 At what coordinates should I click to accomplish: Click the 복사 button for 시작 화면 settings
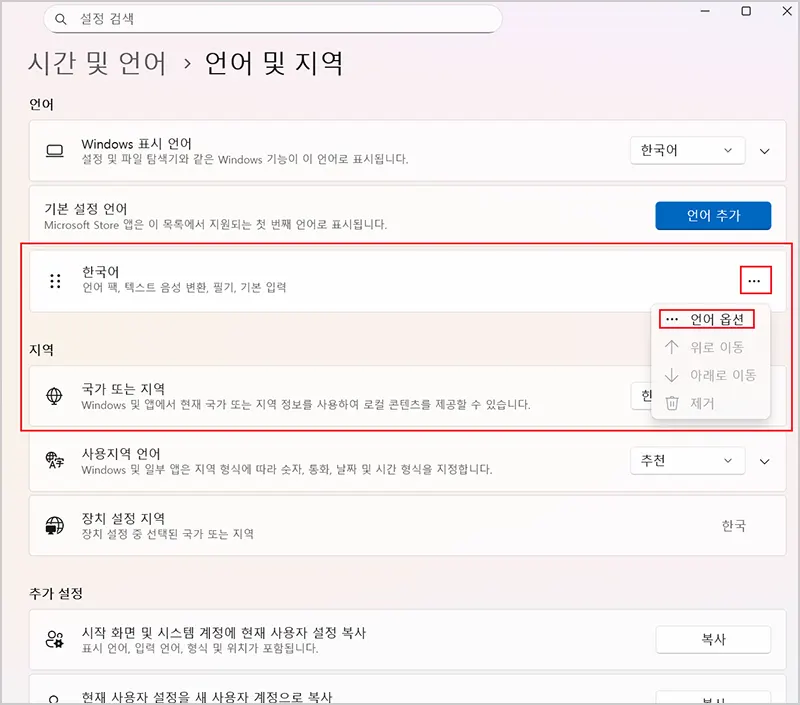pos(713,640)
